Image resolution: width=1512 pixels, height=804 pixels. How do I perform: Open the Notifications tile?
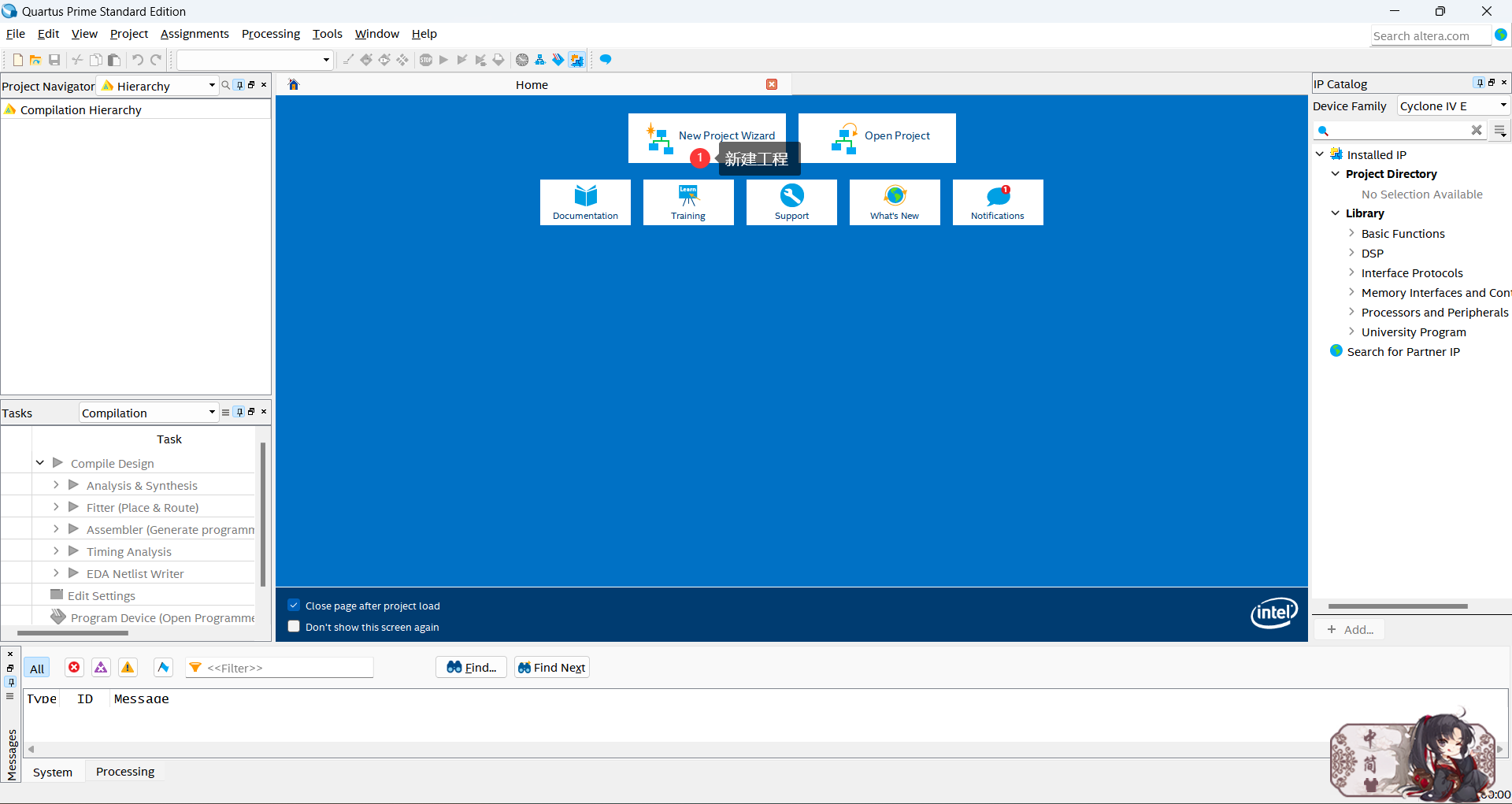coord(998,202)
